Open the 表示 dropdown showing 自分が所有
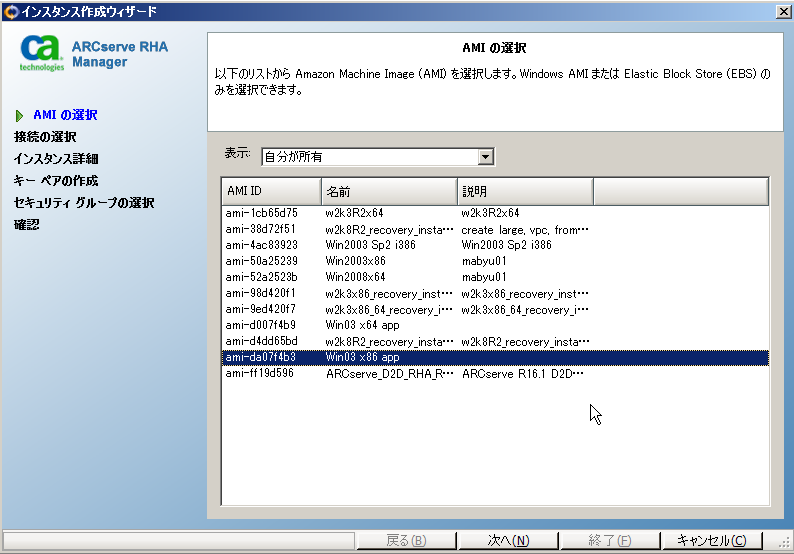This screenshot has width=794, height=554. 377,156
